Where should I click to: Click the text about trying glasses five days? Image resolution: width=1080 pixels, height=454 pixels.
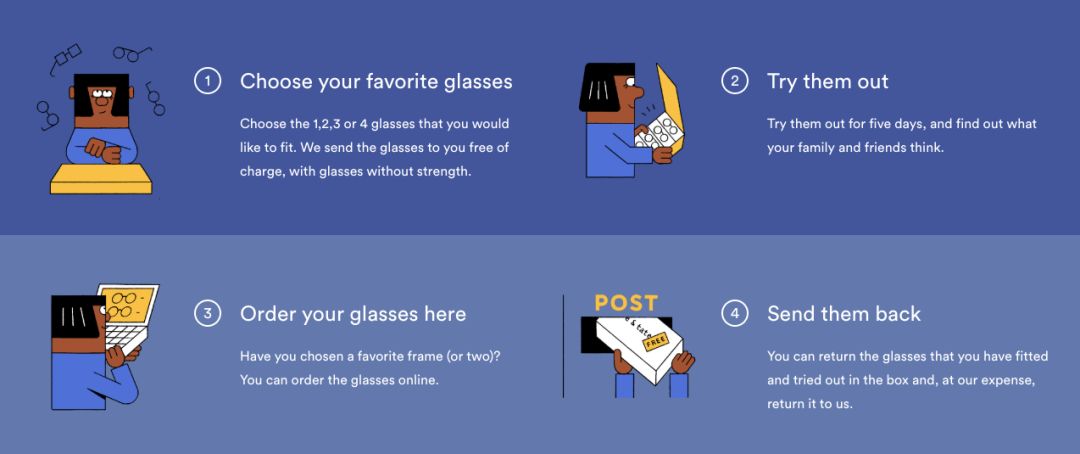click(901, 135)
